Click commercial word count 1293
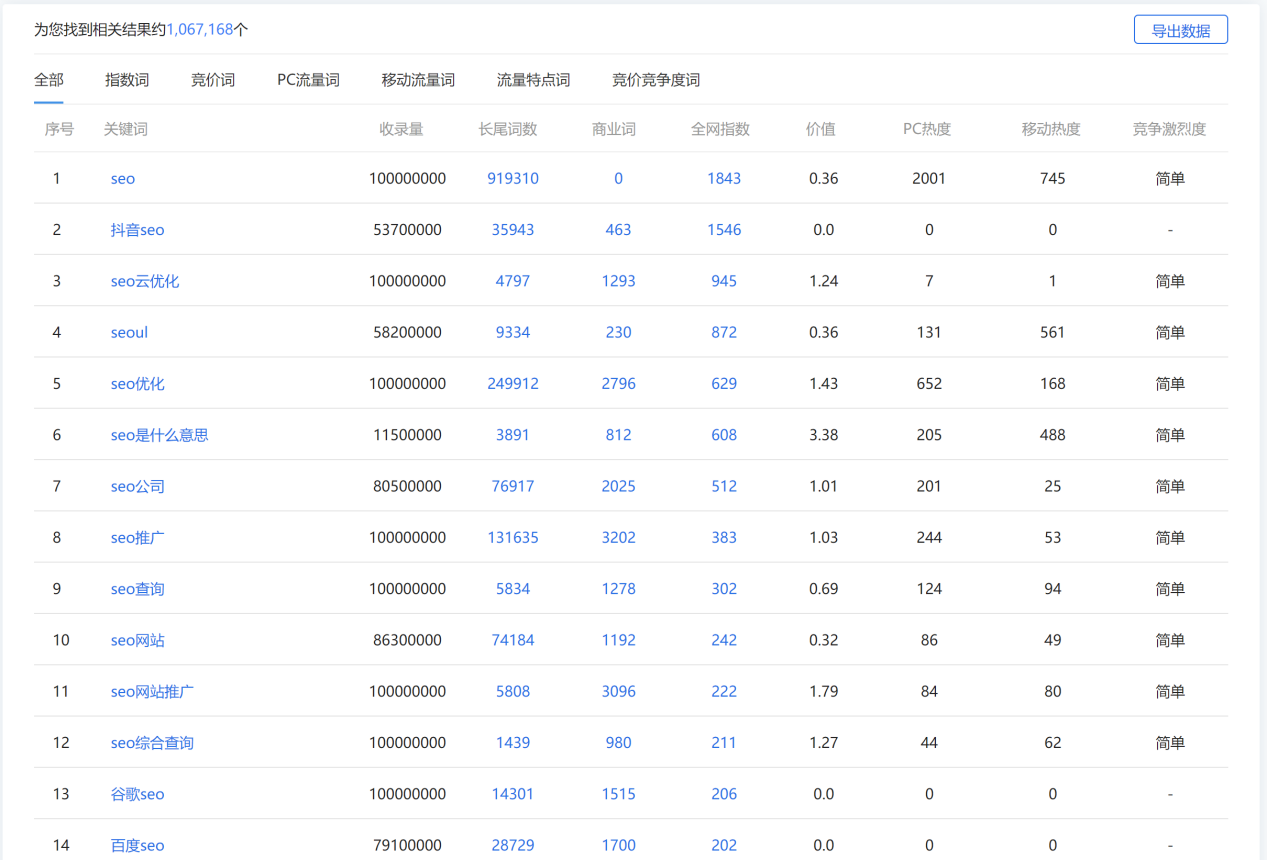Screen dimensions: 1267x860 pyautogui.click(x=618, y=281)
